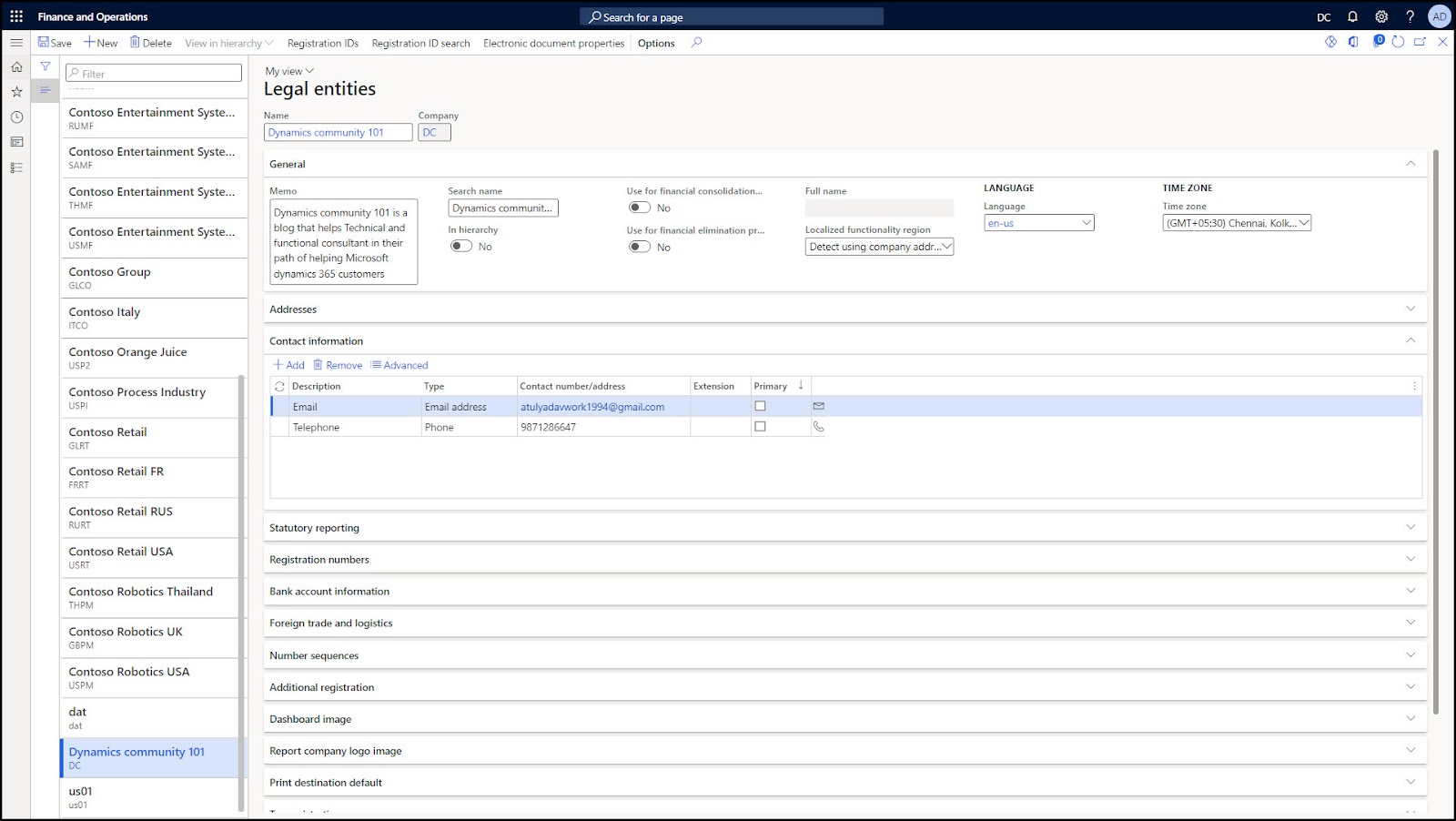Click Search for a page box
The width and height of the screenshot is (1456, 821).
tap(732, 16)
